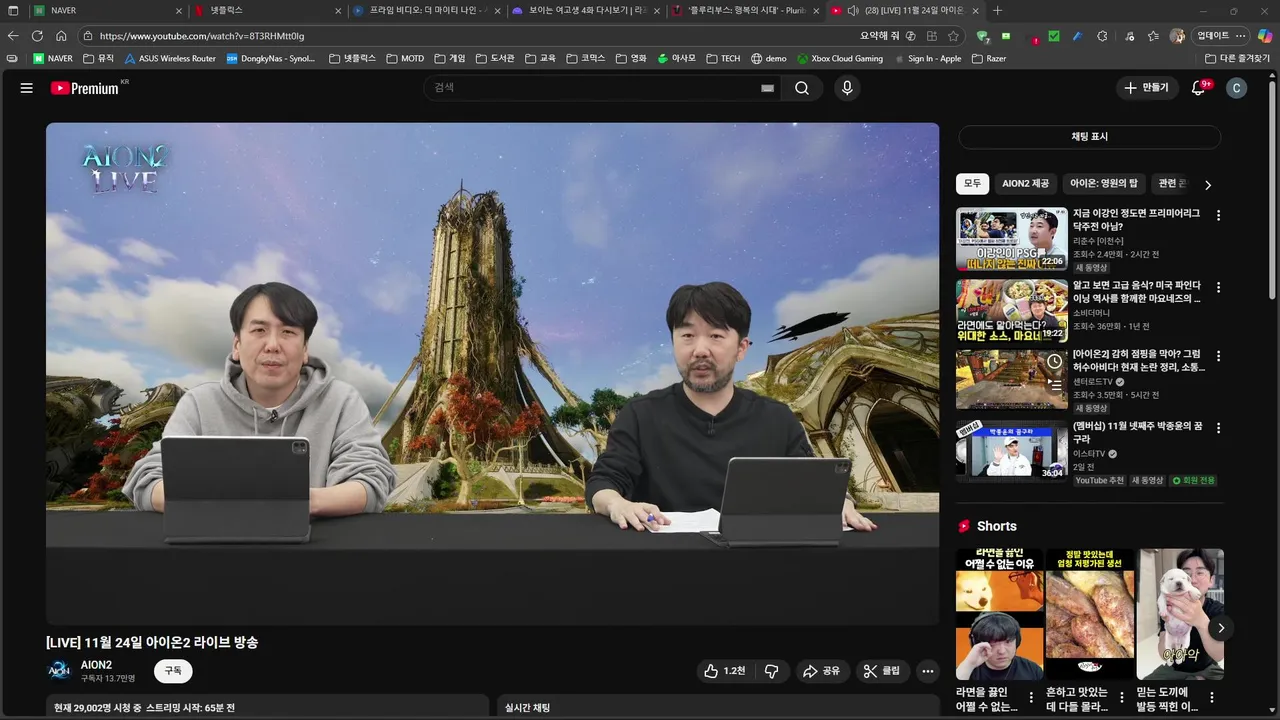Reload the current page
1280x720 pixels.
(37, 36)
